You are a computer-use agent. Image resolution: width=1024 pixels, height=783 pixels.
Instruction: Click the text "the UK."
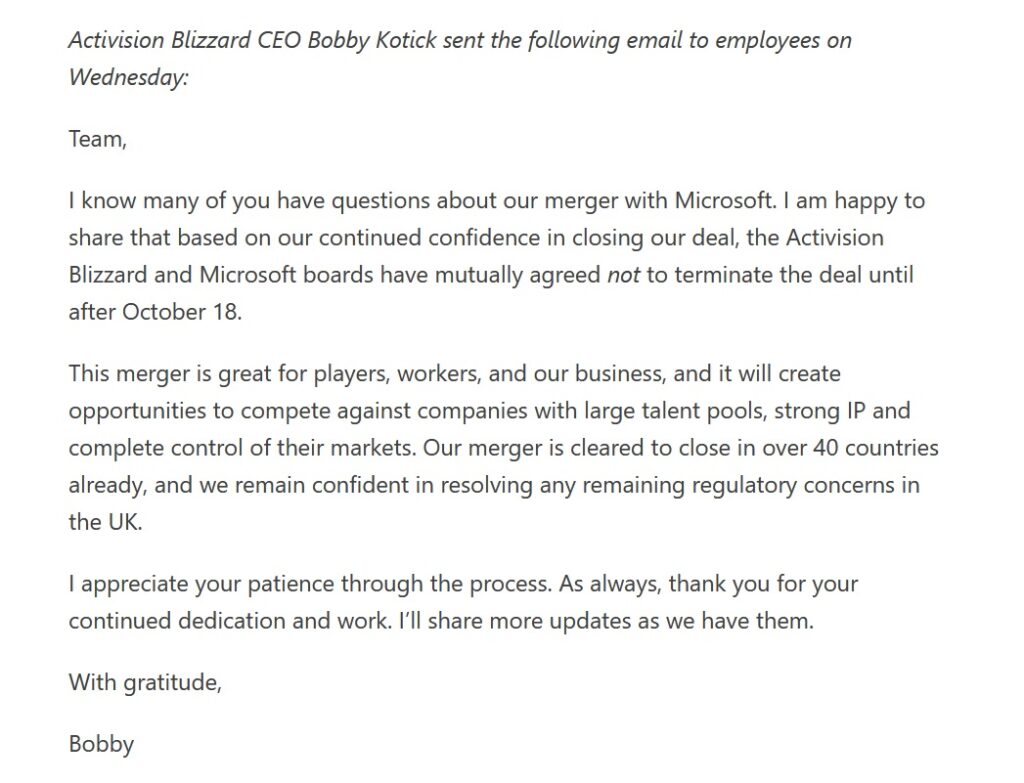click(105, 522)
